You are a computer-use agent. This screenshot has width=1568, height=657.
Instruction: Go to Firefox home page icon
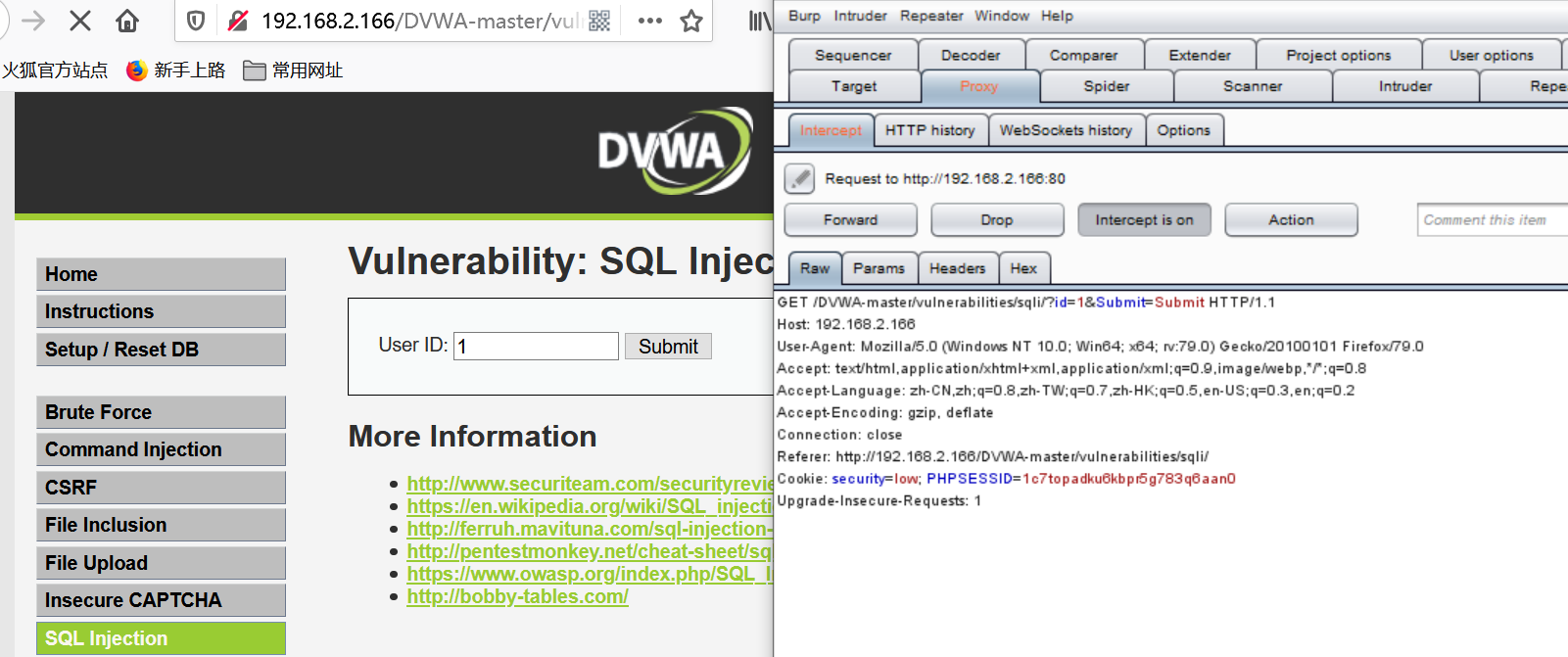pyautogui.click(x=127, y=21)
